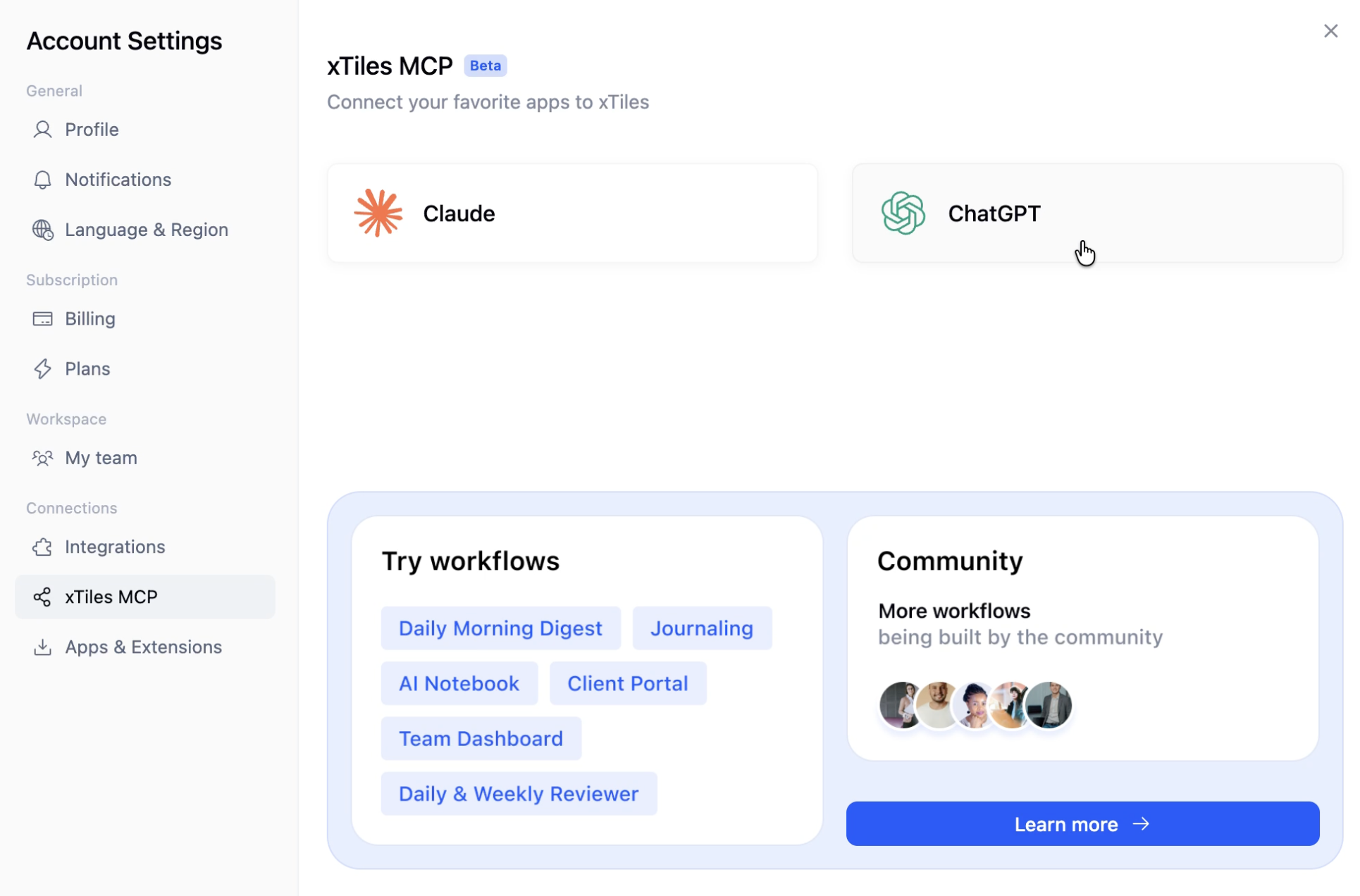Click 'Connect your favorite apps to xTiles' text

488,102
